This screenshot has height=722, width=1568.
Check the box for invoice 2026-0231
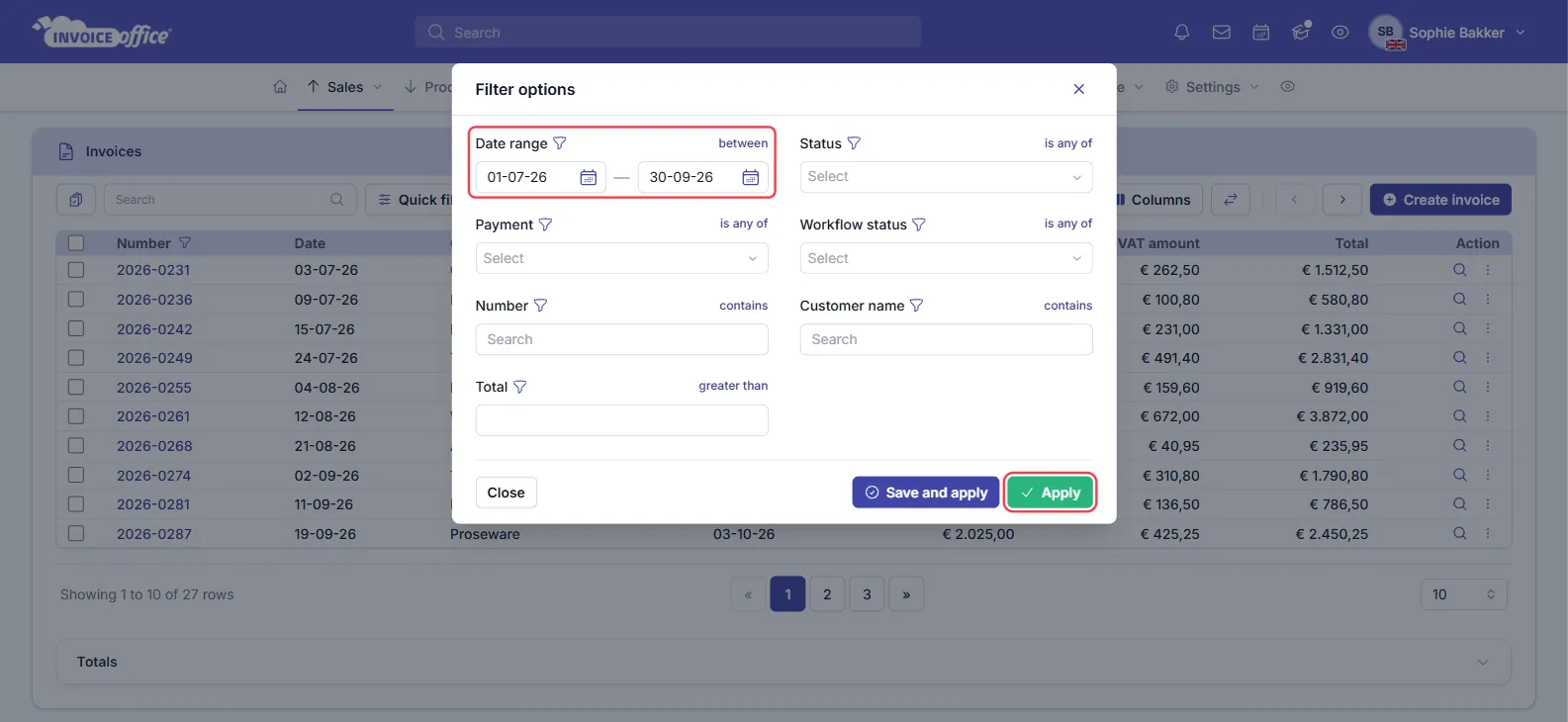click(x=76, y=270)
